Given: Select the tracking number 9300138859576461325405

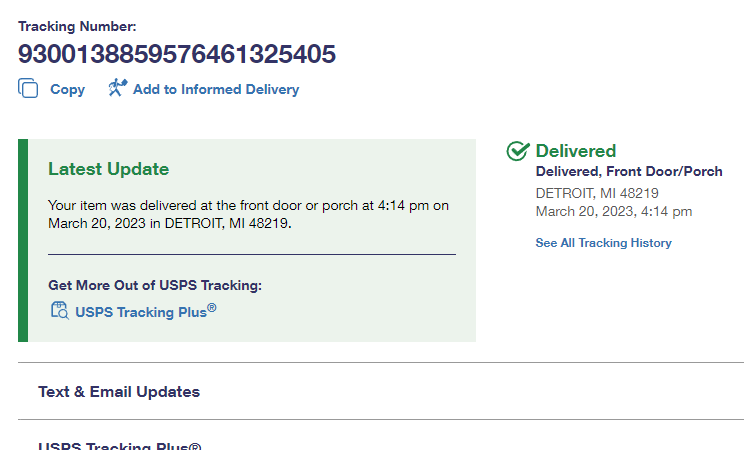Looking at the screenshot, I should 177,54.
